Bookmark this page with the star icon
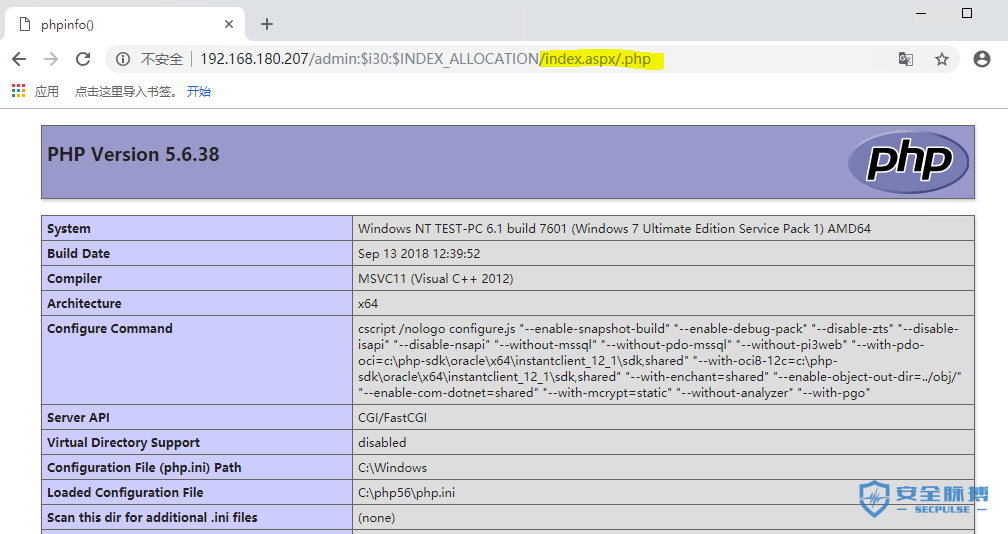The image size is (1008, 534). click(942, 59)
